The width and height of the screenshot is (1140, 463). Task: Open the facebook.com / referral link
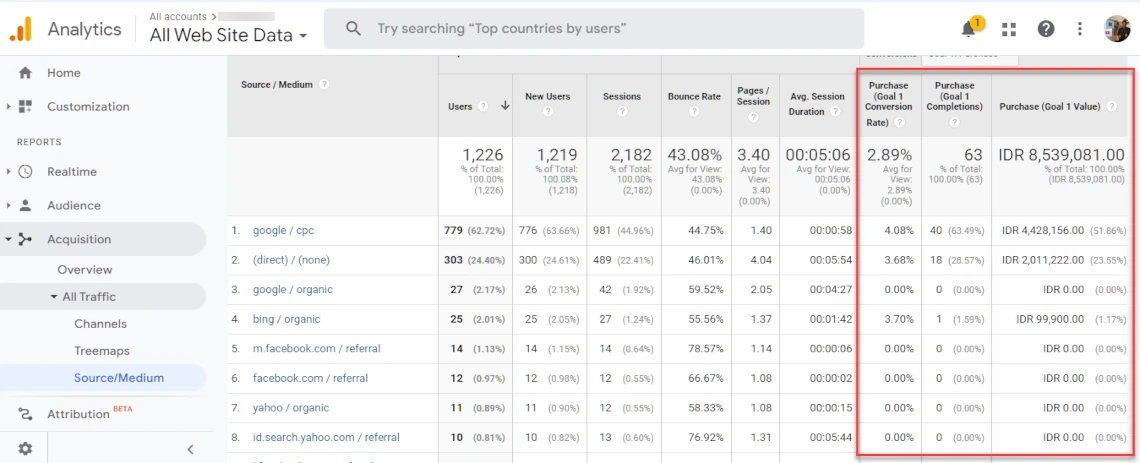[310, 378]
